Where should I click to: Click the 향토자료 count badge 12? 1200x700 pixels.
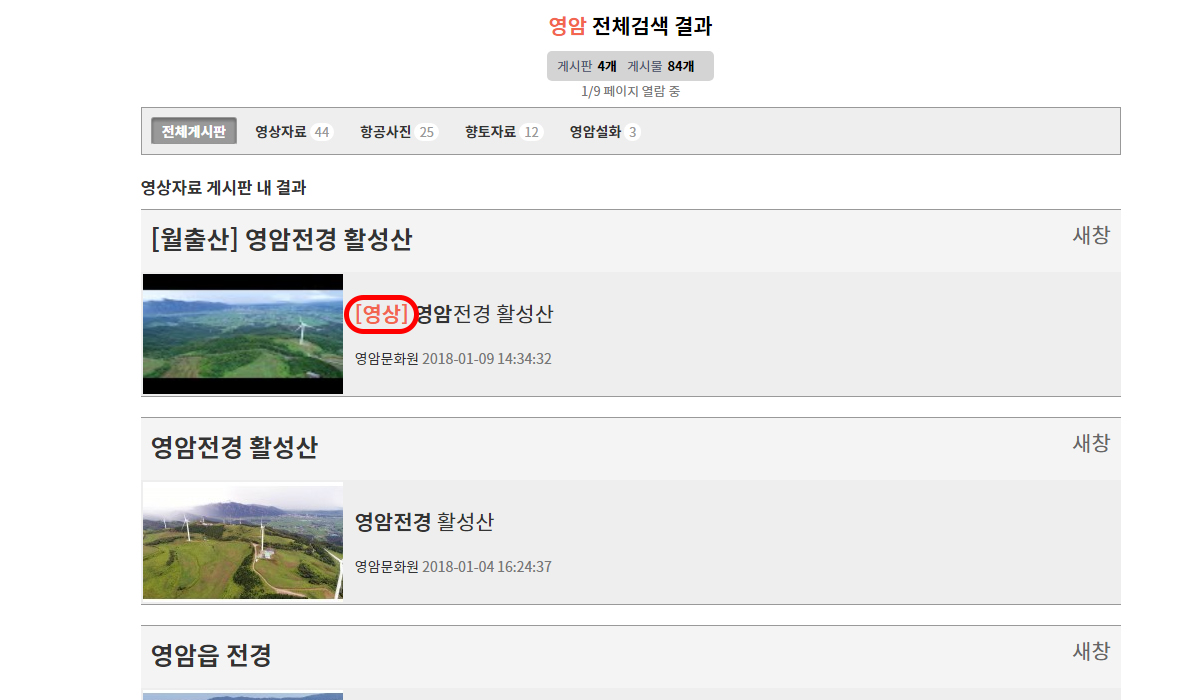531,132
